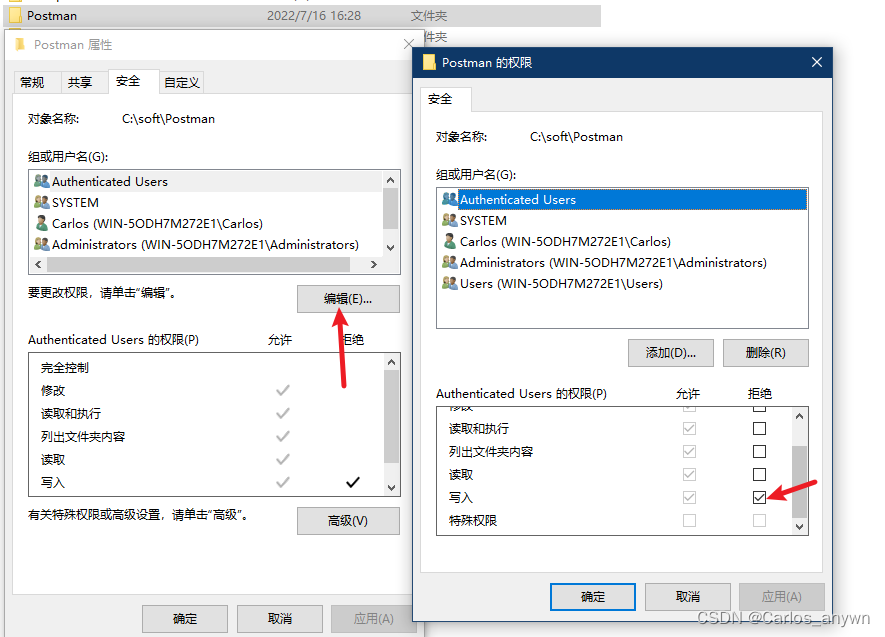
Task: Click folder icon in Postman 属性 title bar
Action: [20, 45]
